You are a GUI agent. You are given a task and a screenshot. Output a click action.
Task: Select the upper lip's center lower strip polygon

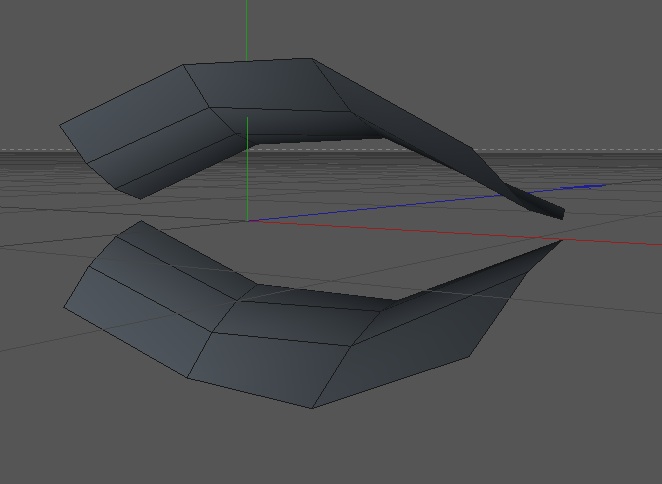tap(304, 123)
